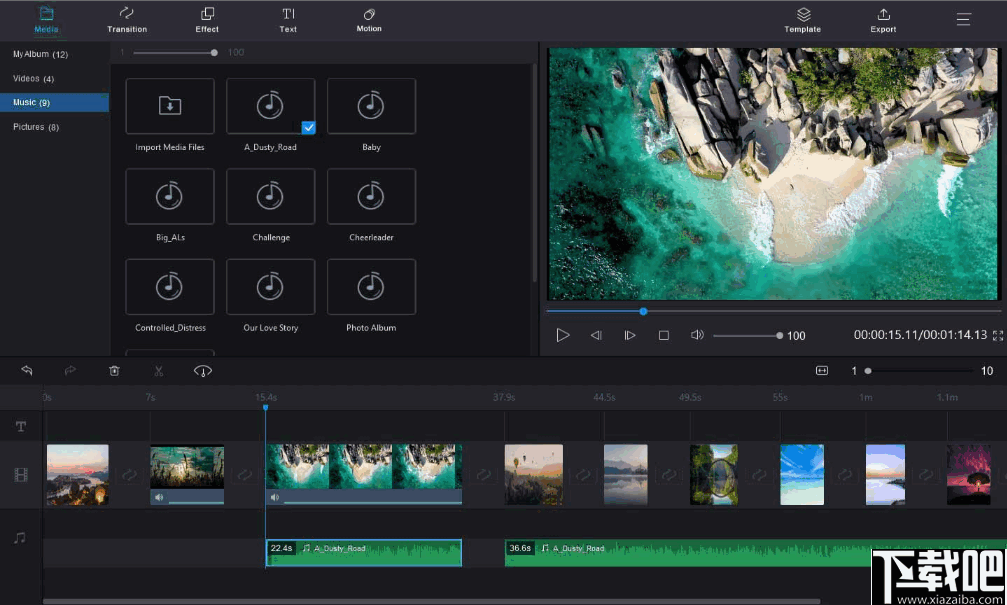Click Export at the top right
This screenshot has width=1007, height=605.
[x=883, y=20]
